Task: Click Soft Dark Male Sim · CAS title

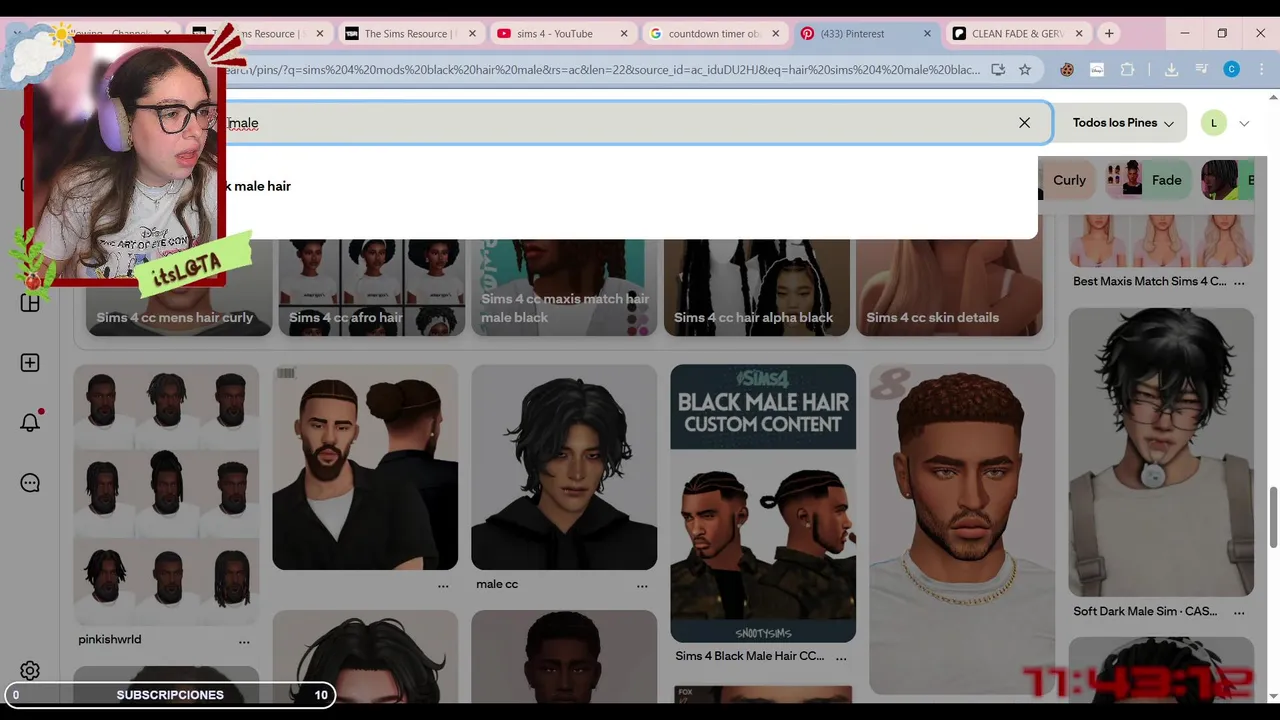Action: 1145,611
